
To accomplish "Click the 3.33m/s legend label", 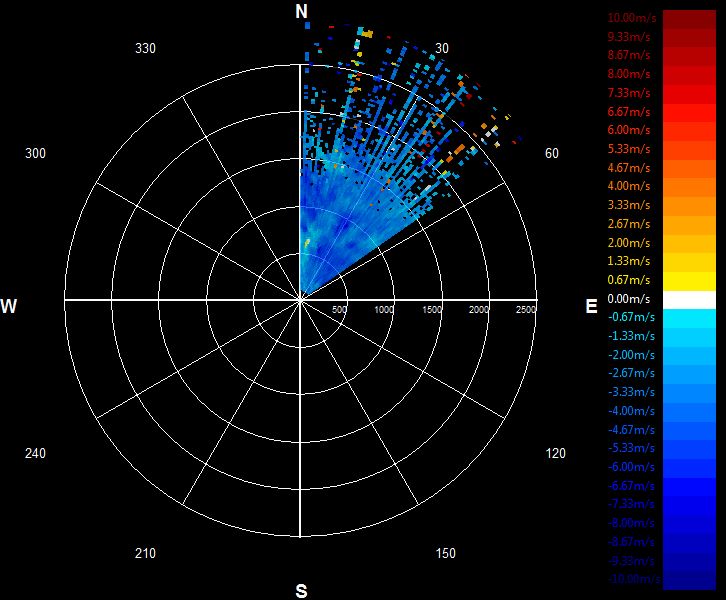I will click(629, 205).
